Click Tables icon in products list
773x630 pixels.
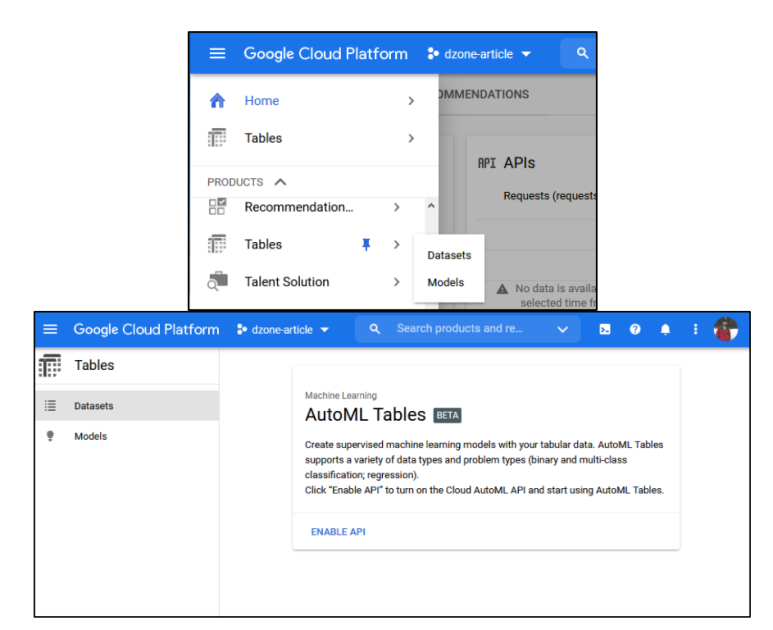pyautogui.click(x=217, y=244)
